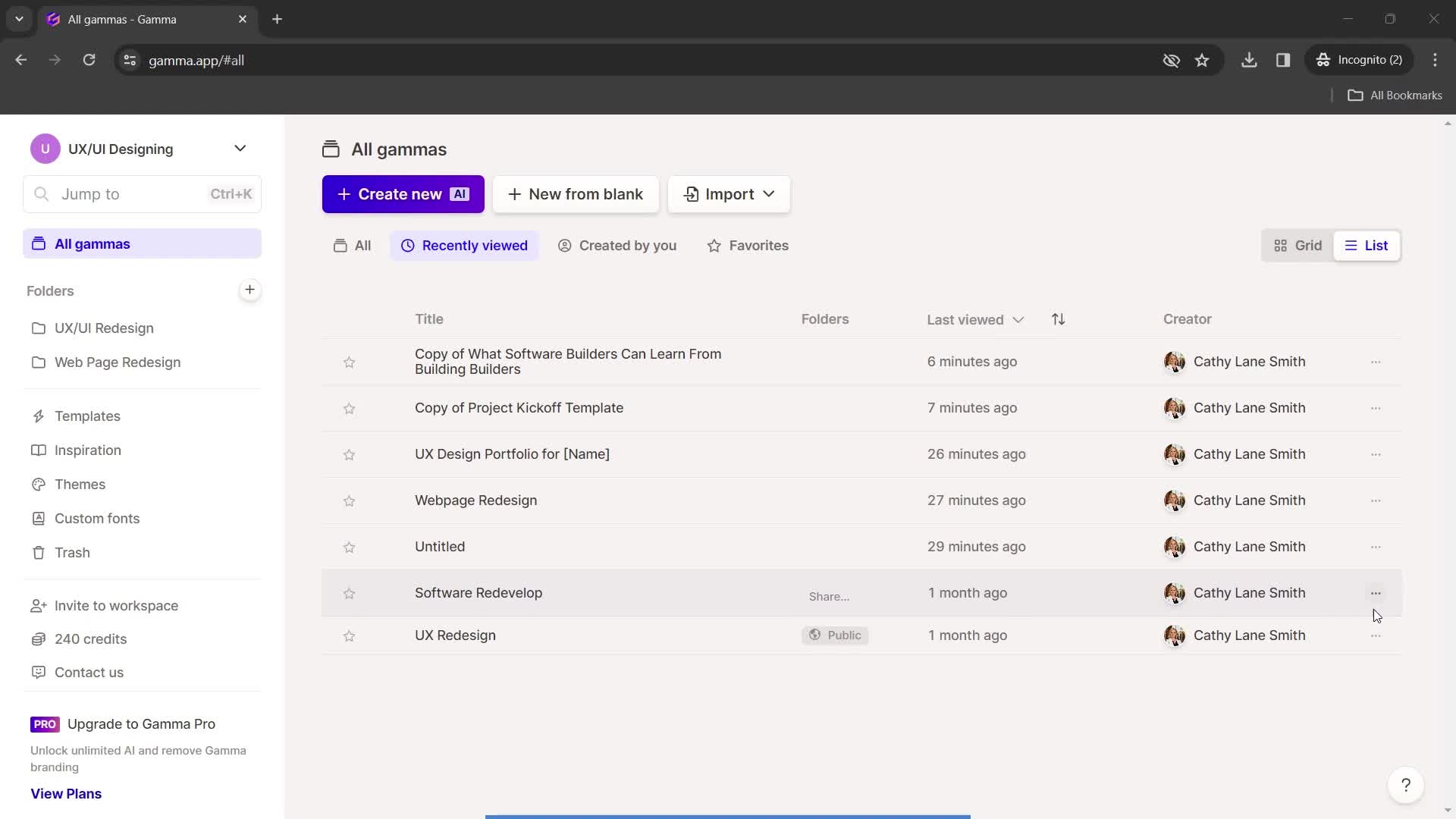Screen dimensions: 1456x819
Task: Expand the Import dropdown arrow
Action: (770, 194)
